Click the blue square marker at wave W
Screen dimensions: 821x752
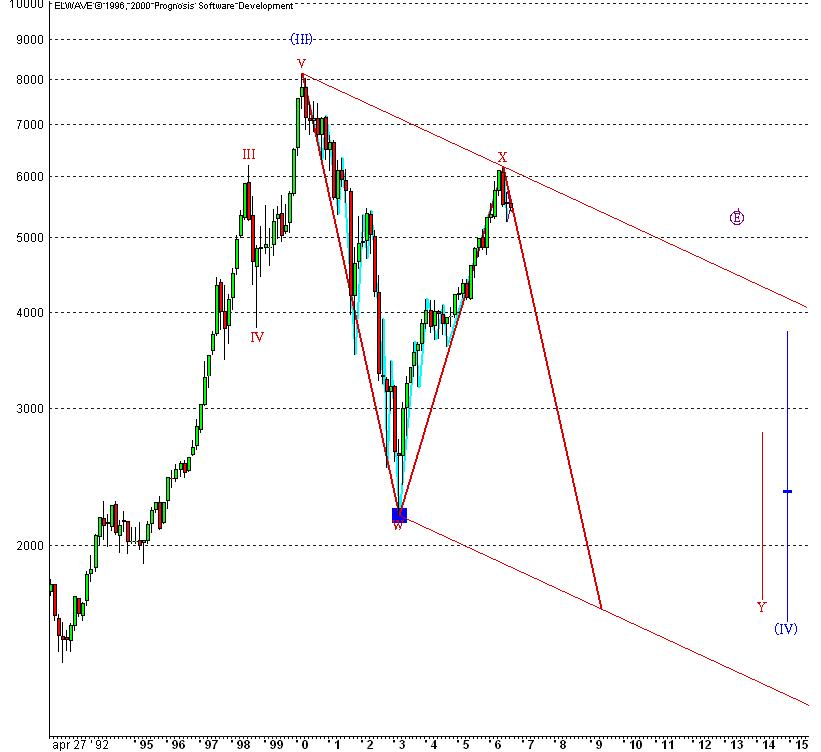click(x=399, y=515)
